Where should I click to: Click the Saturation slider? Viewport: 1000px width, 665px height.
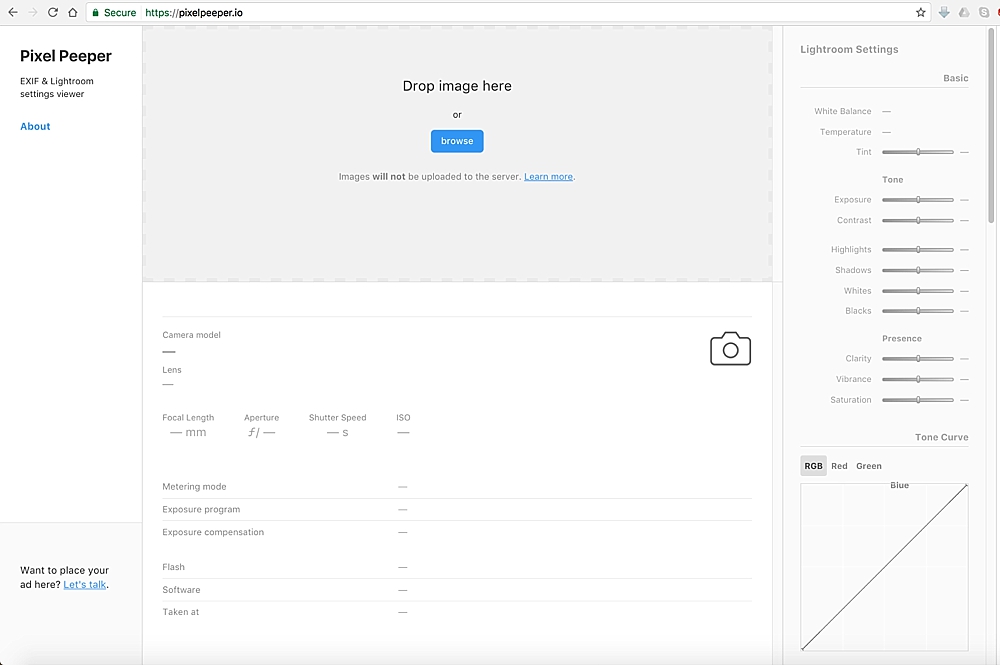point(918,400)
